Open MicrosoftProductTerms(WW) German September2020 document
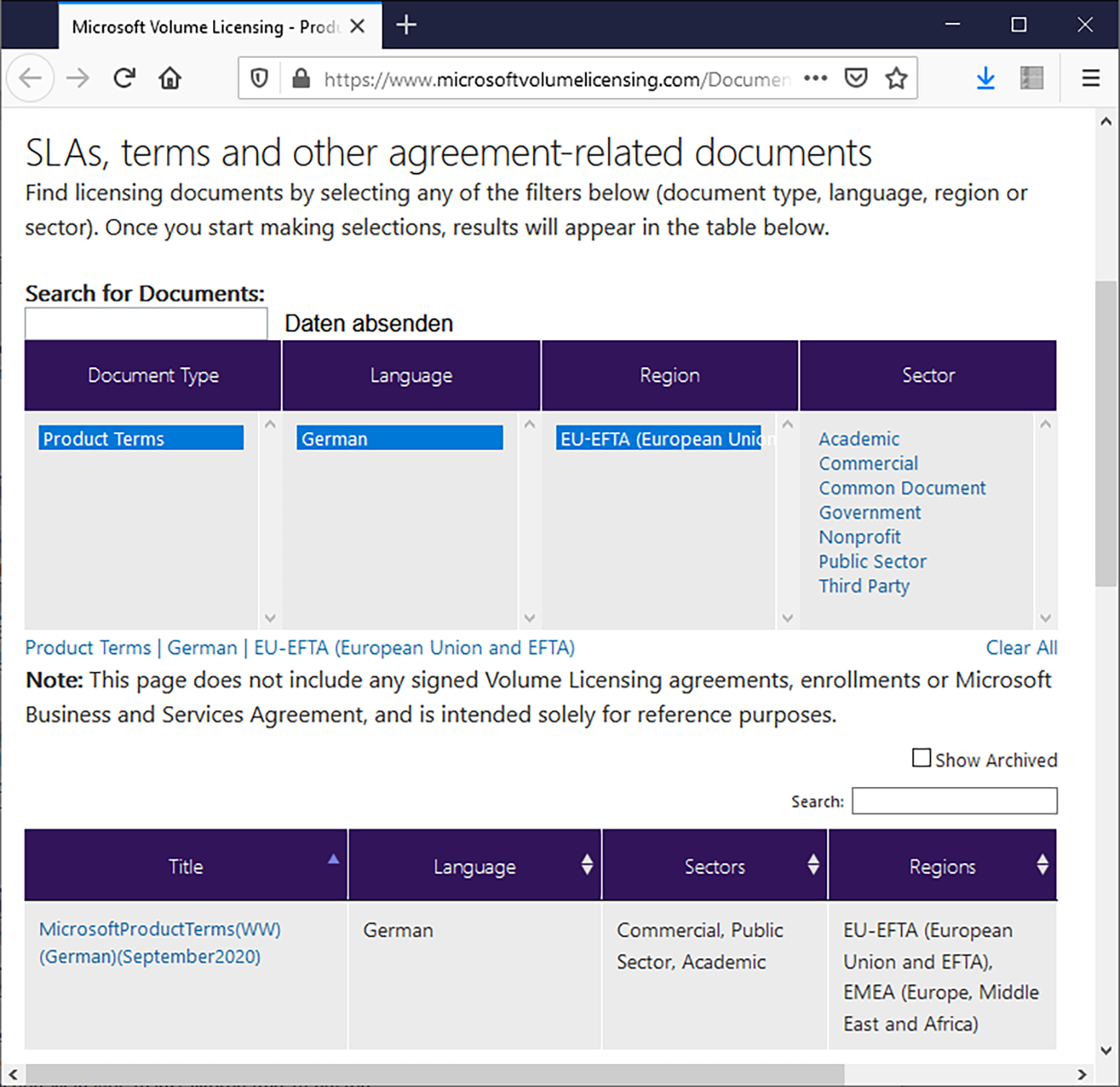This screenshot has height=1087, width=1120. [x=160, y=943]
